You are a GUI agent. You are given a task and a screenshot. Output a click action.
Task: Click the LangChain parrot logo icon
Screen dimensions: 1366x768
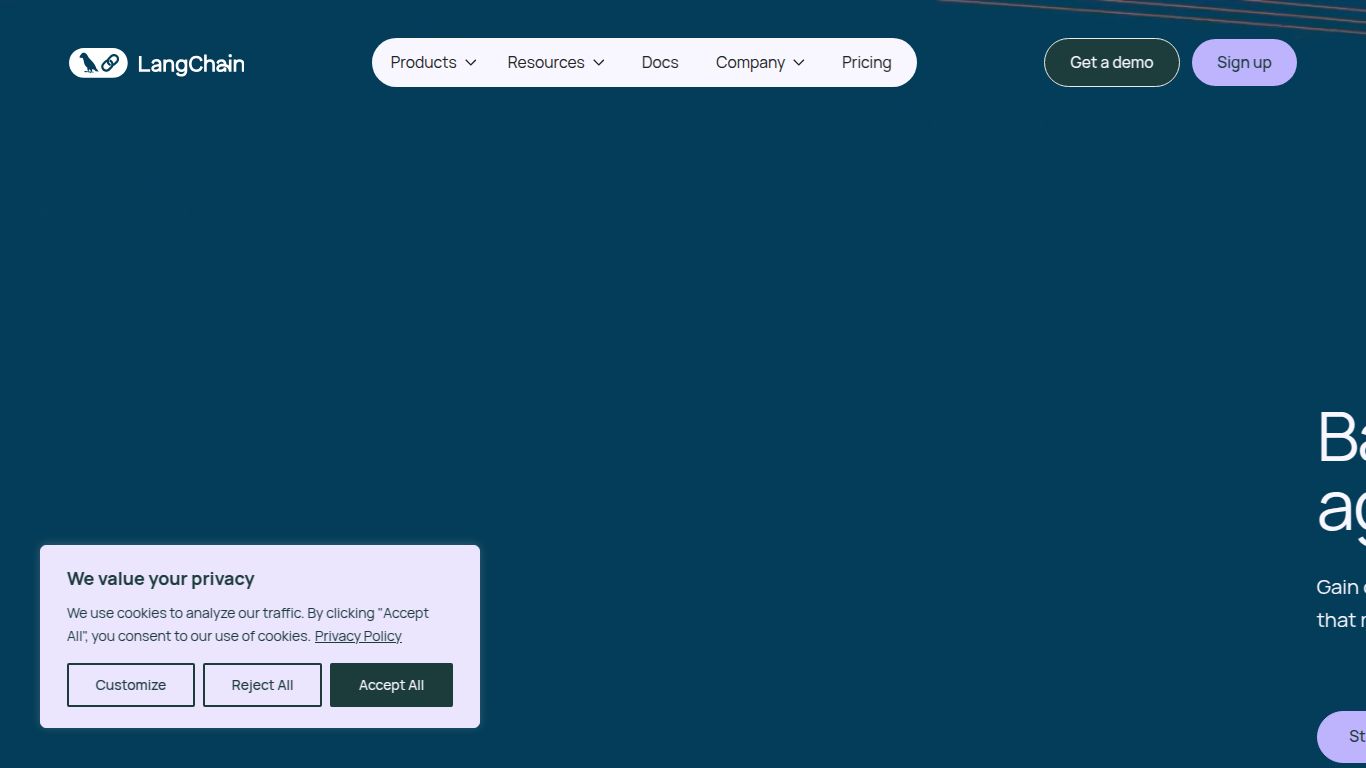tap(98, 63)
